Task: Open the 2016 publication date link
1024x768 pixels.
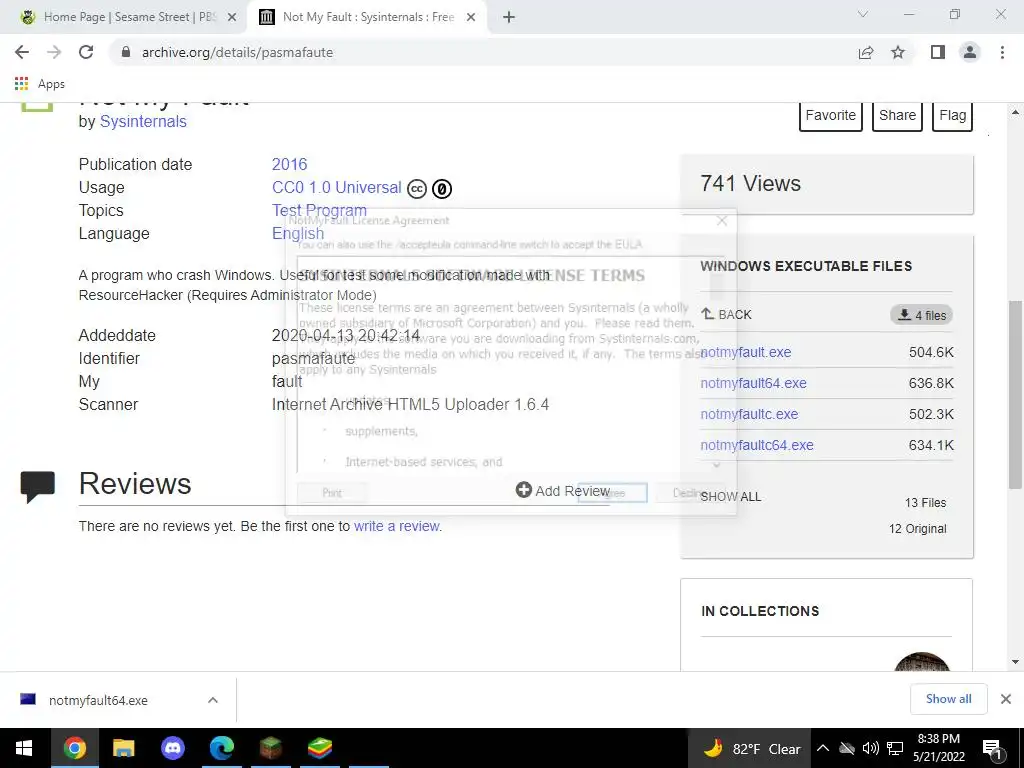Action: click(x=289, y=165)
